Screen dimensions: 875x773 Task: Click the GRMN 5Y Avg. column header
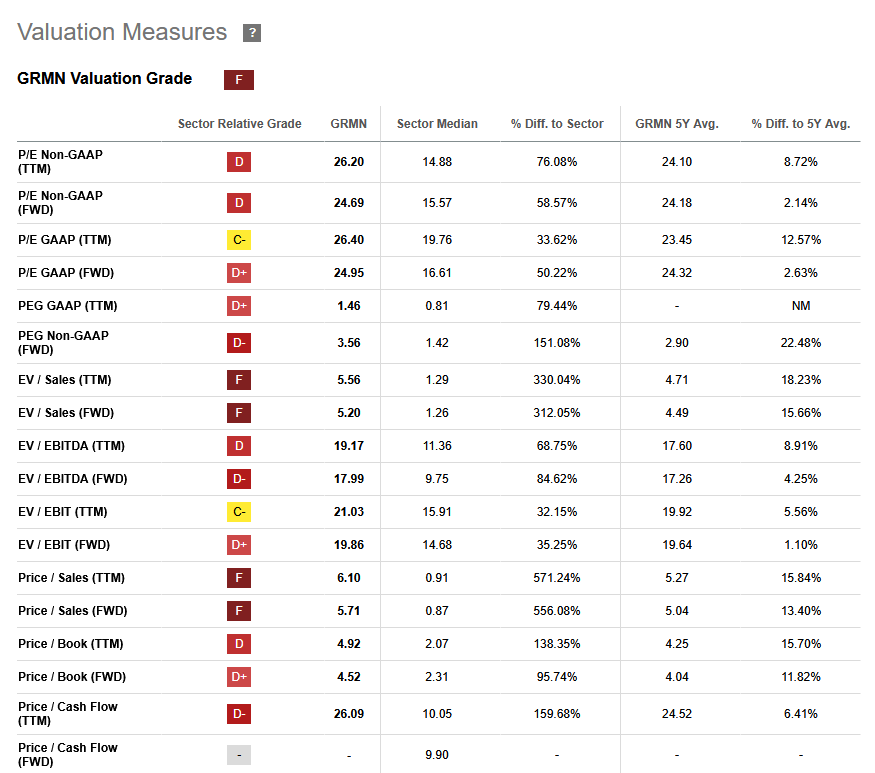pyautogui.click(x=677, y=124)
